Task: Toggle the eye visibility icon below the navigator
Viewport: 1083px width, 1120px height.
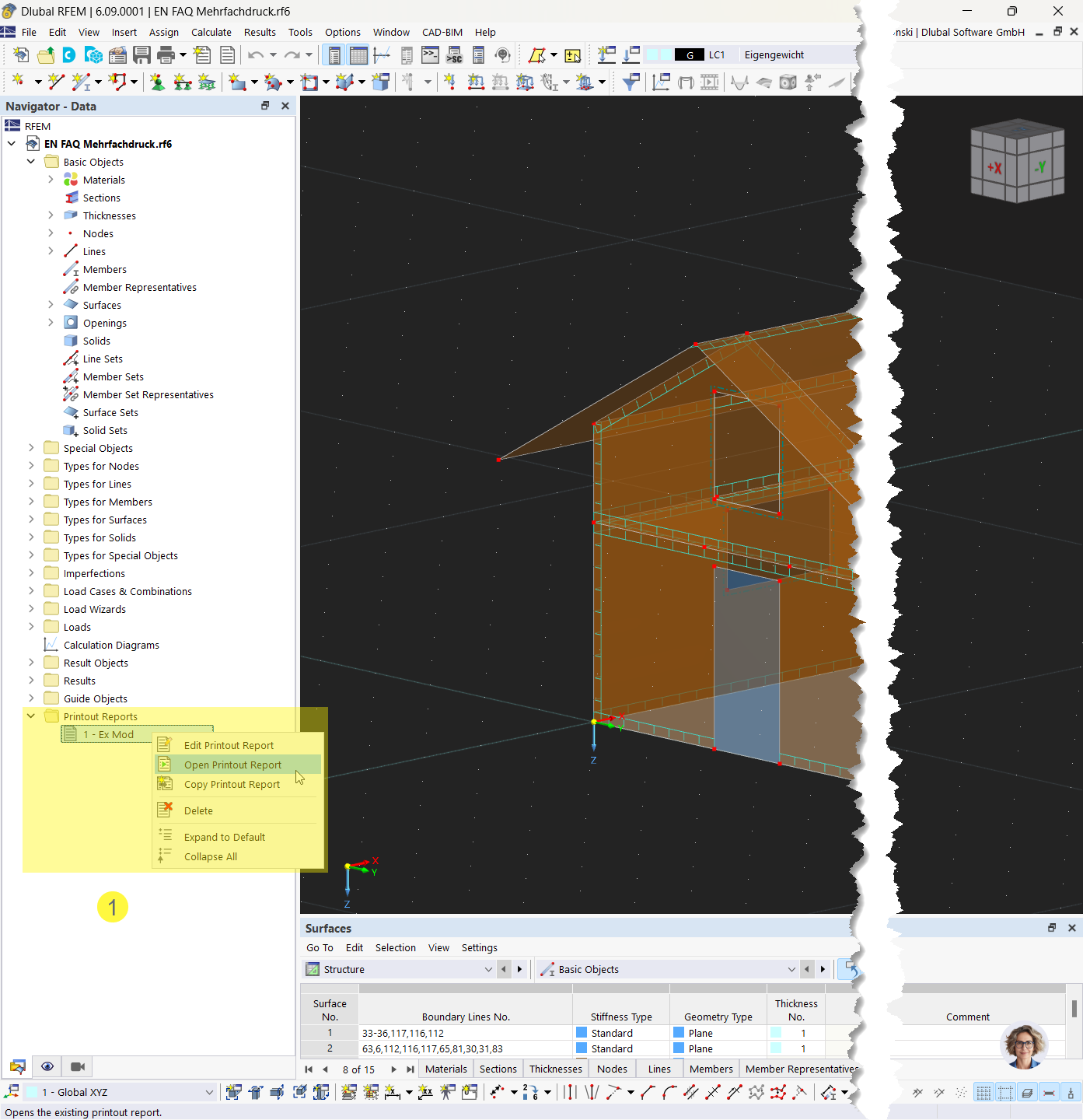Action: pos(47,1066)
